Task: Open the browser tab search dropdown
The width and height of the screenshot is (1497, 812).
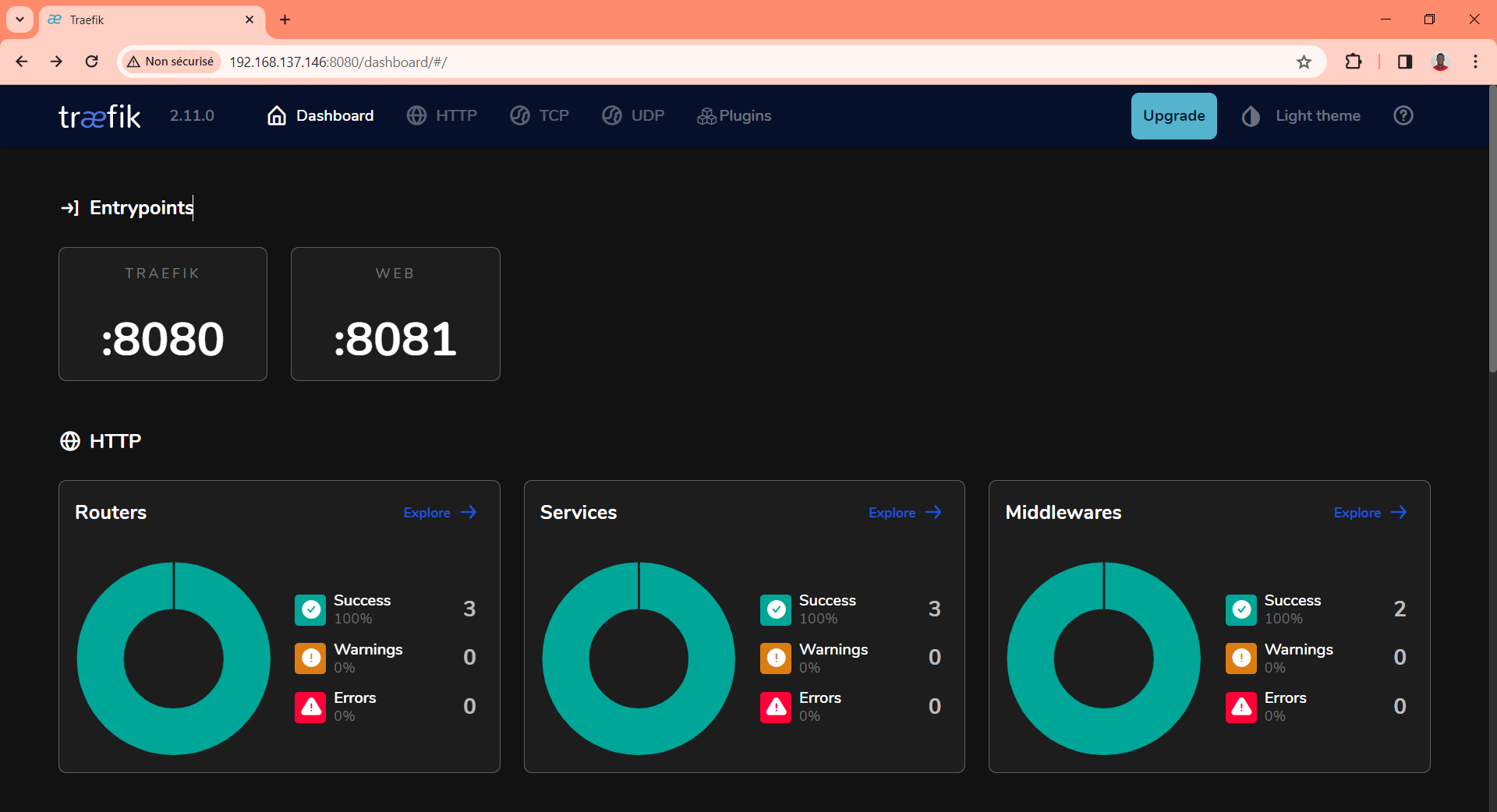Action: [x=19, y=19]
